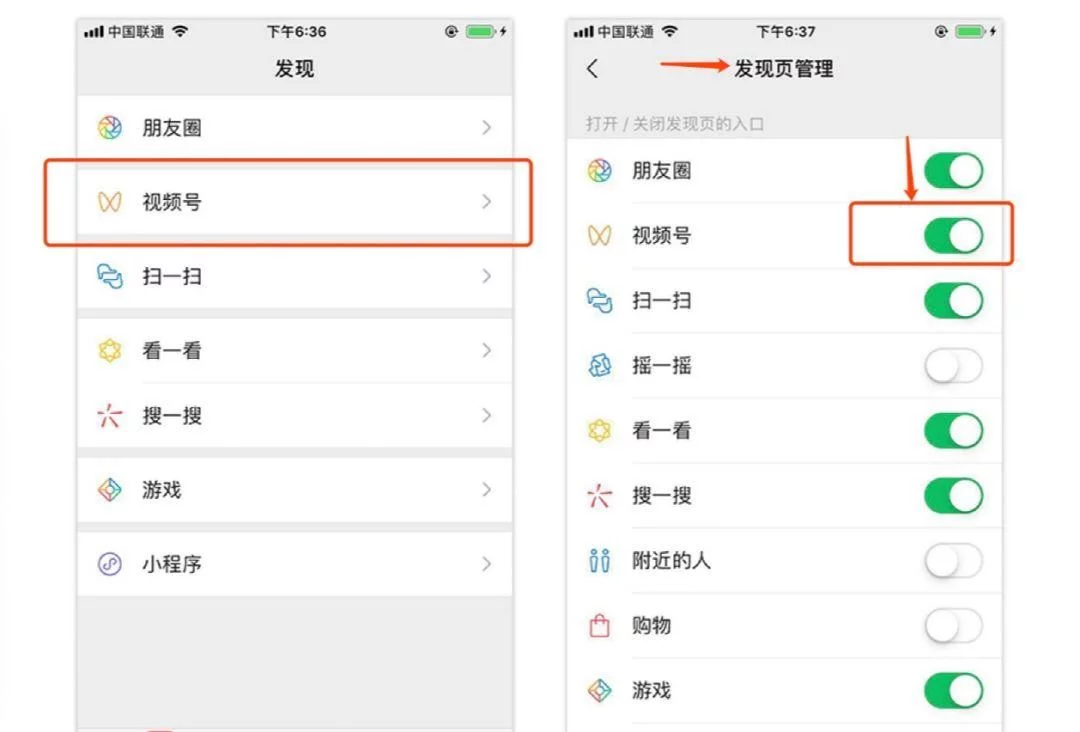Tap the 看一看 yellow flower icon in Discover

110,351
